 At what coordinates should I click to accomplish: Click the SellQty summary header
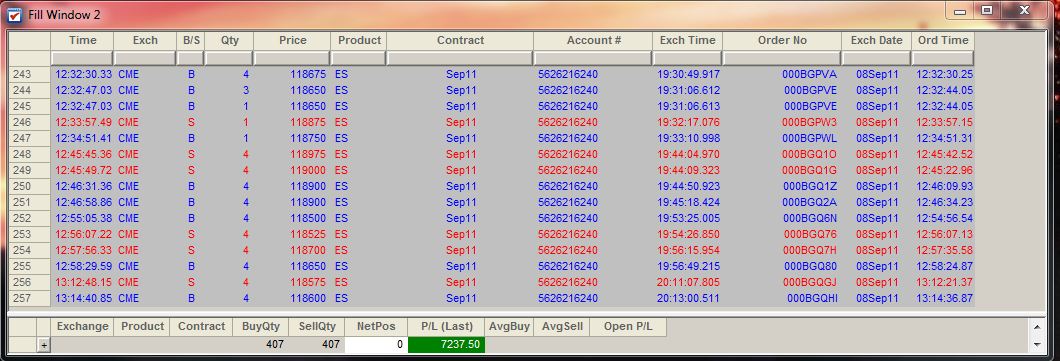[x=317, y=327]
